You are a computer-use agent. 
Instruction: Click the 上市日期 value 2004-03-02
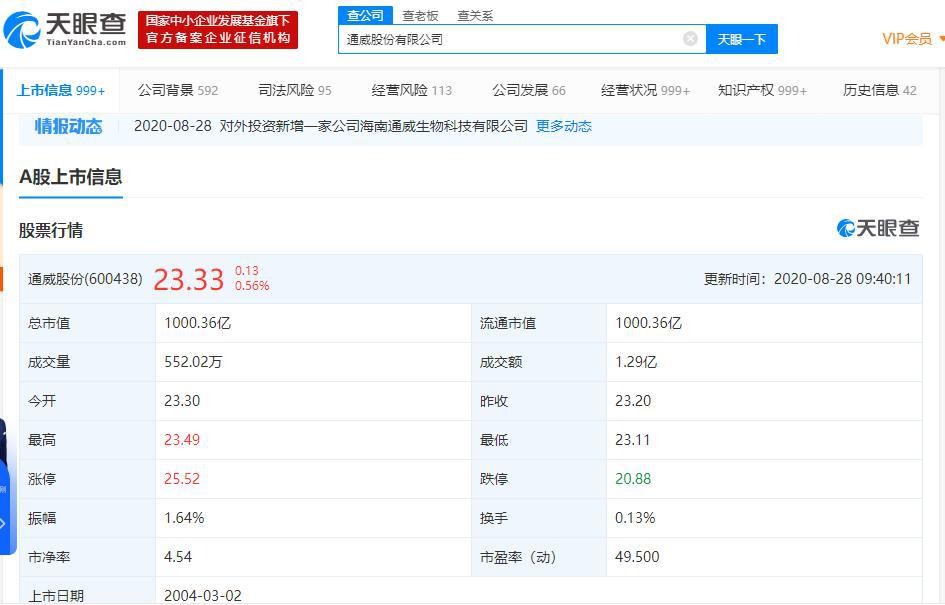[x=202, y=595]
